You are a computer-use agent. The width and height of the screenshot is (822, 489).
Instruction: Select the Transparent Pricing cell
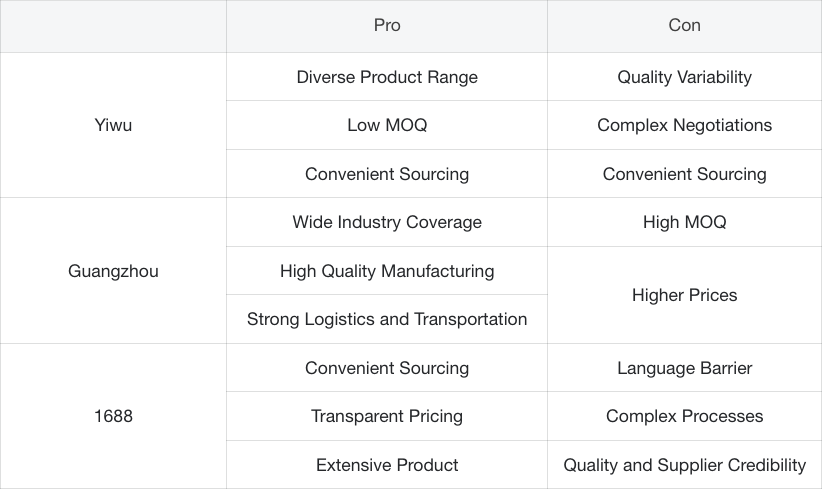[x=387, y=416]
